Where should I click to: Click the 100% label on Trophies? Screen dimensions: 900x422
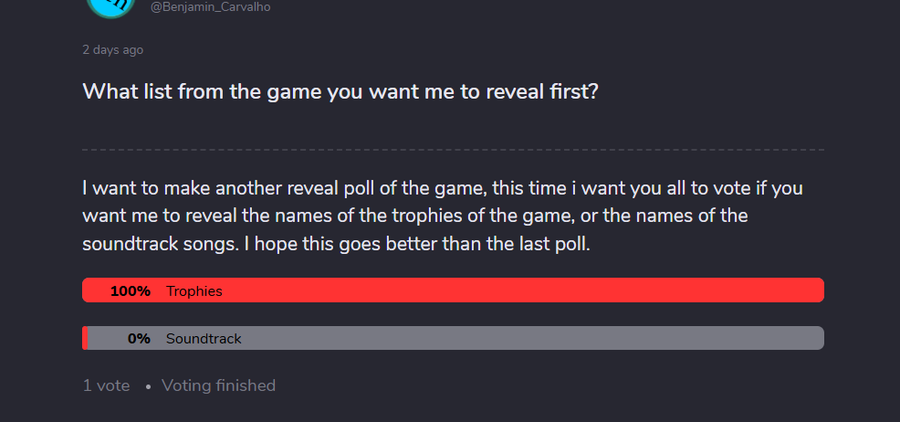pos(130,291)
